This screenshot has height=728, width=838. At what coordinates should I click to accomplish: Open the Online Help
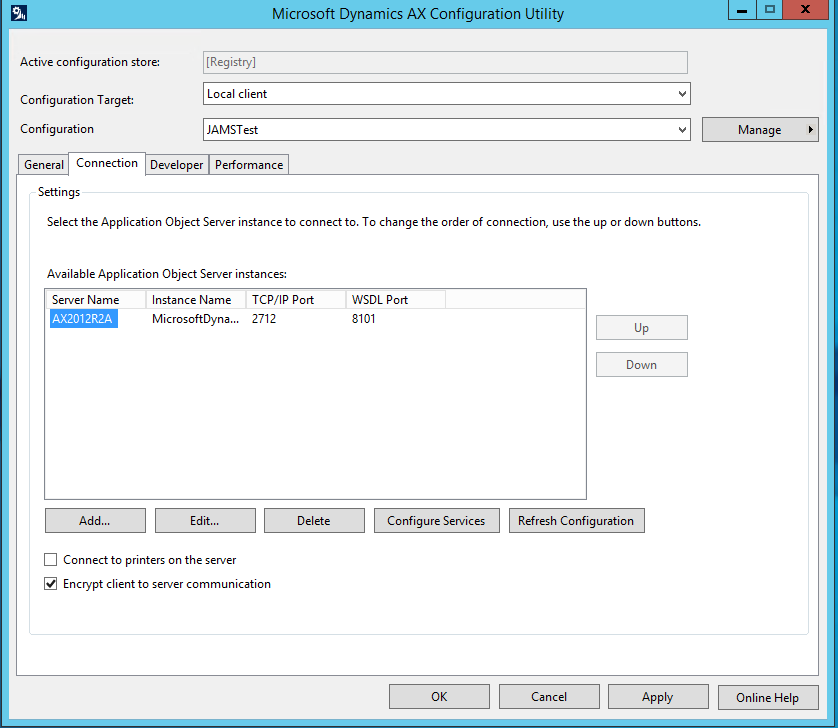[768, 696]
